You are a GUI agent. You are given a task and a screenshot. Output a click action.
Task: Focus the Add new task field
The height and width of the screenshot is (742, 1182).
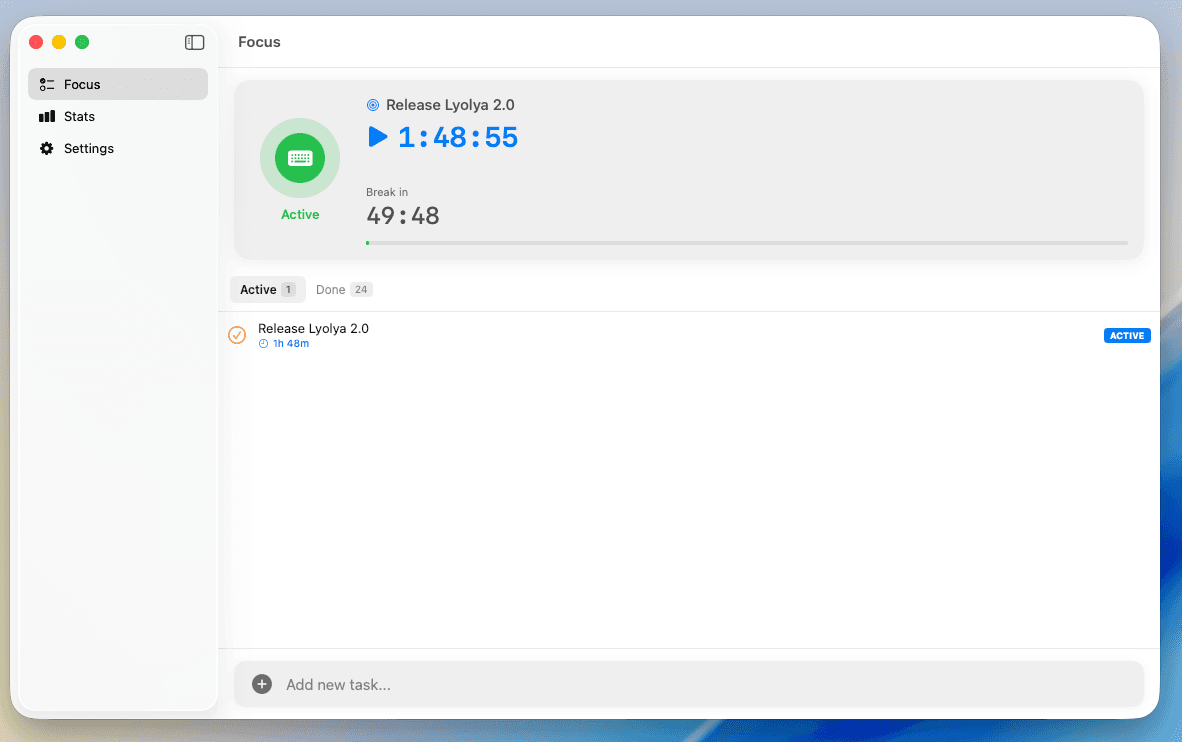[700, 685]
